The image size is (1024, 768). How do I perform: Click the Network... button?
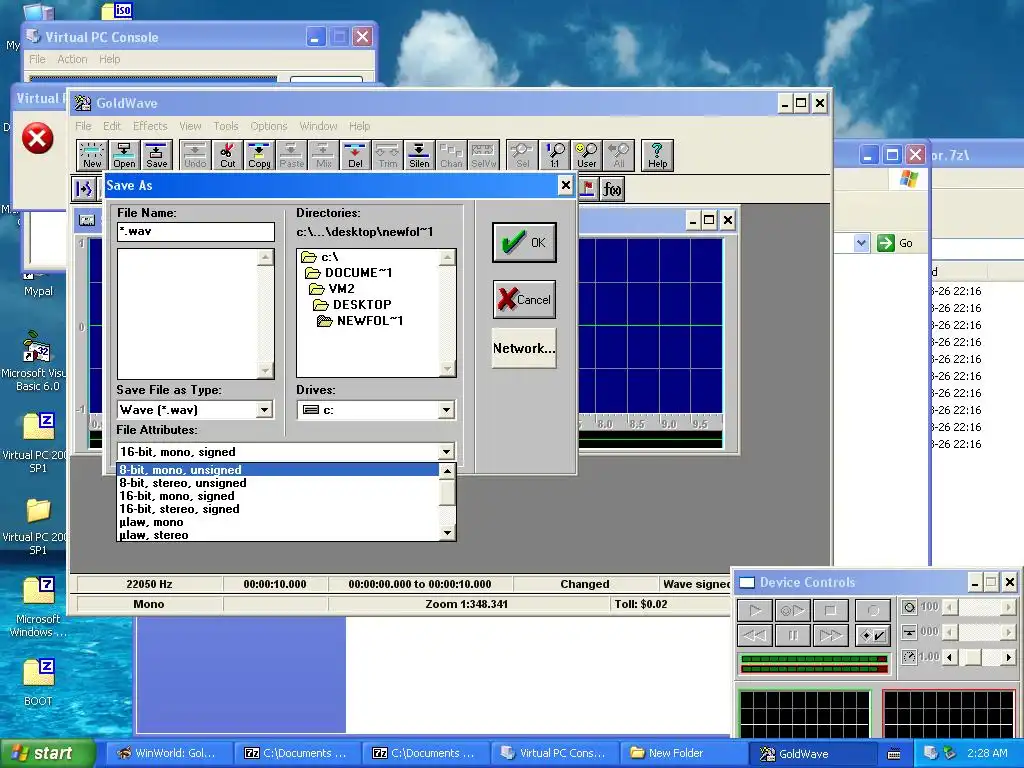524,348
